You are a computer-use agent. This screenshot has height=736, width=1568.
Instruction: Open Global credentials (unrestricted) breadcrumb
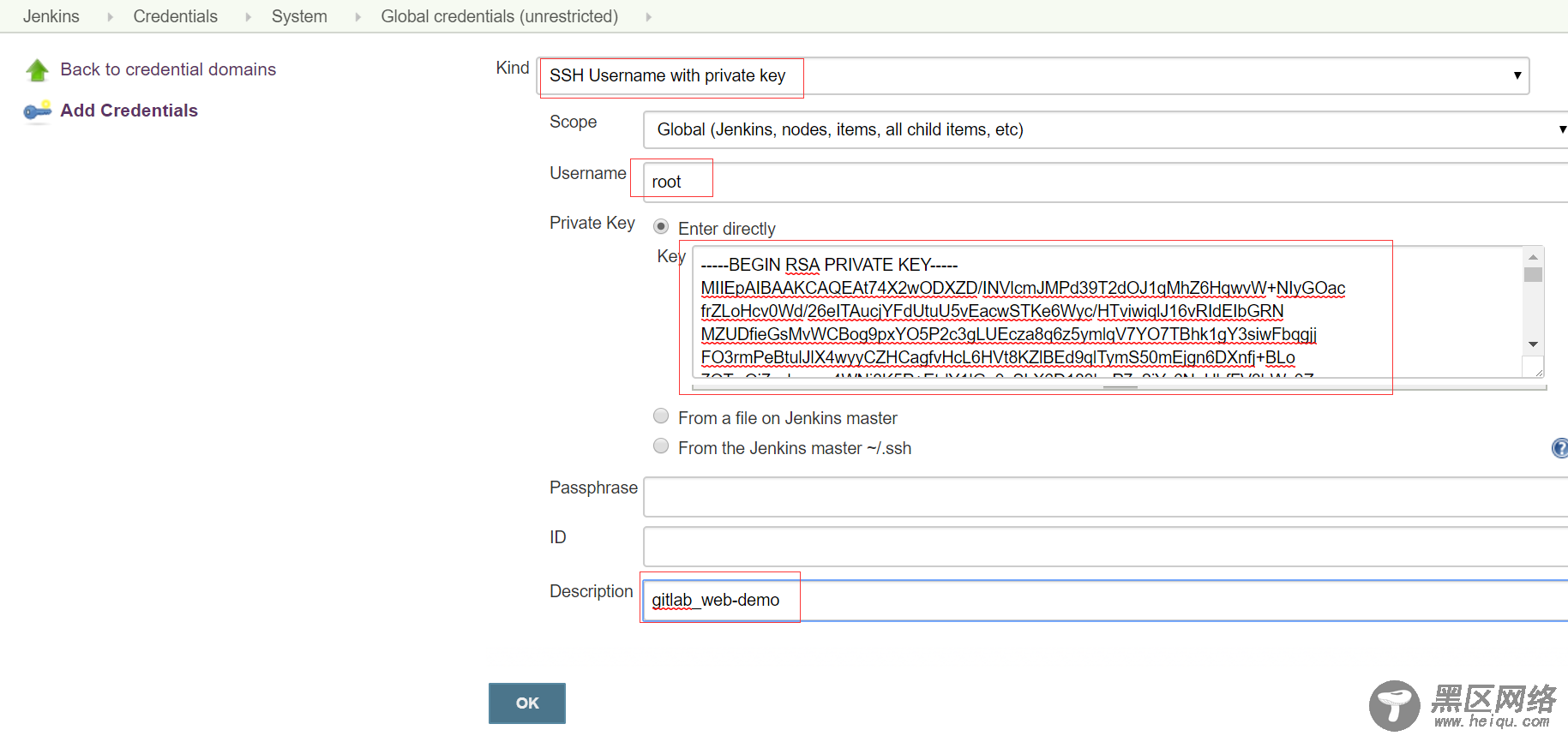click(x=500, y=16)
